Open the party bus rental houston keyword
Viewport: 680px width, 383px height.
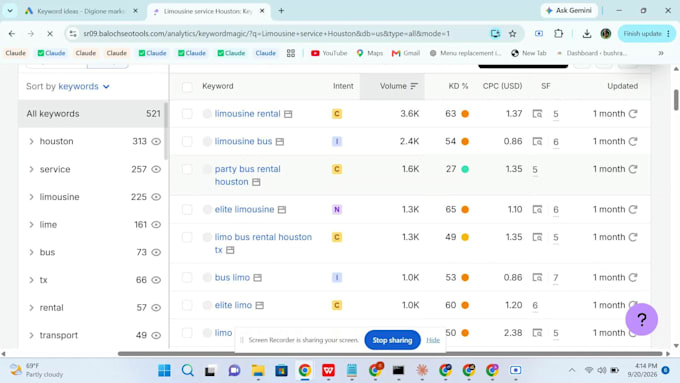coord(248,175)
